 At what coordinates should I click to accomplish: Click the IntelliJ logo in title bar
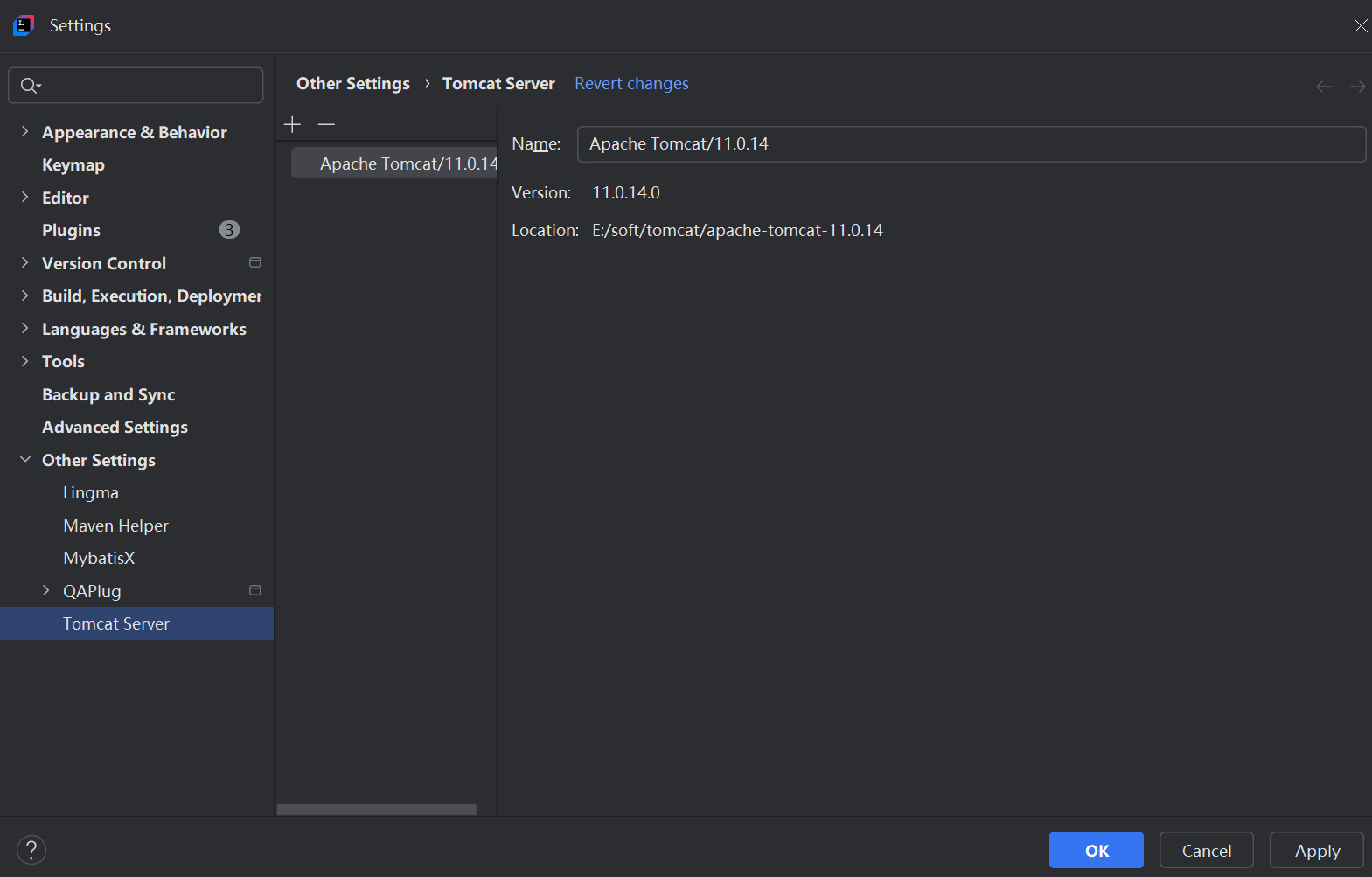click(x=24, y=25)
